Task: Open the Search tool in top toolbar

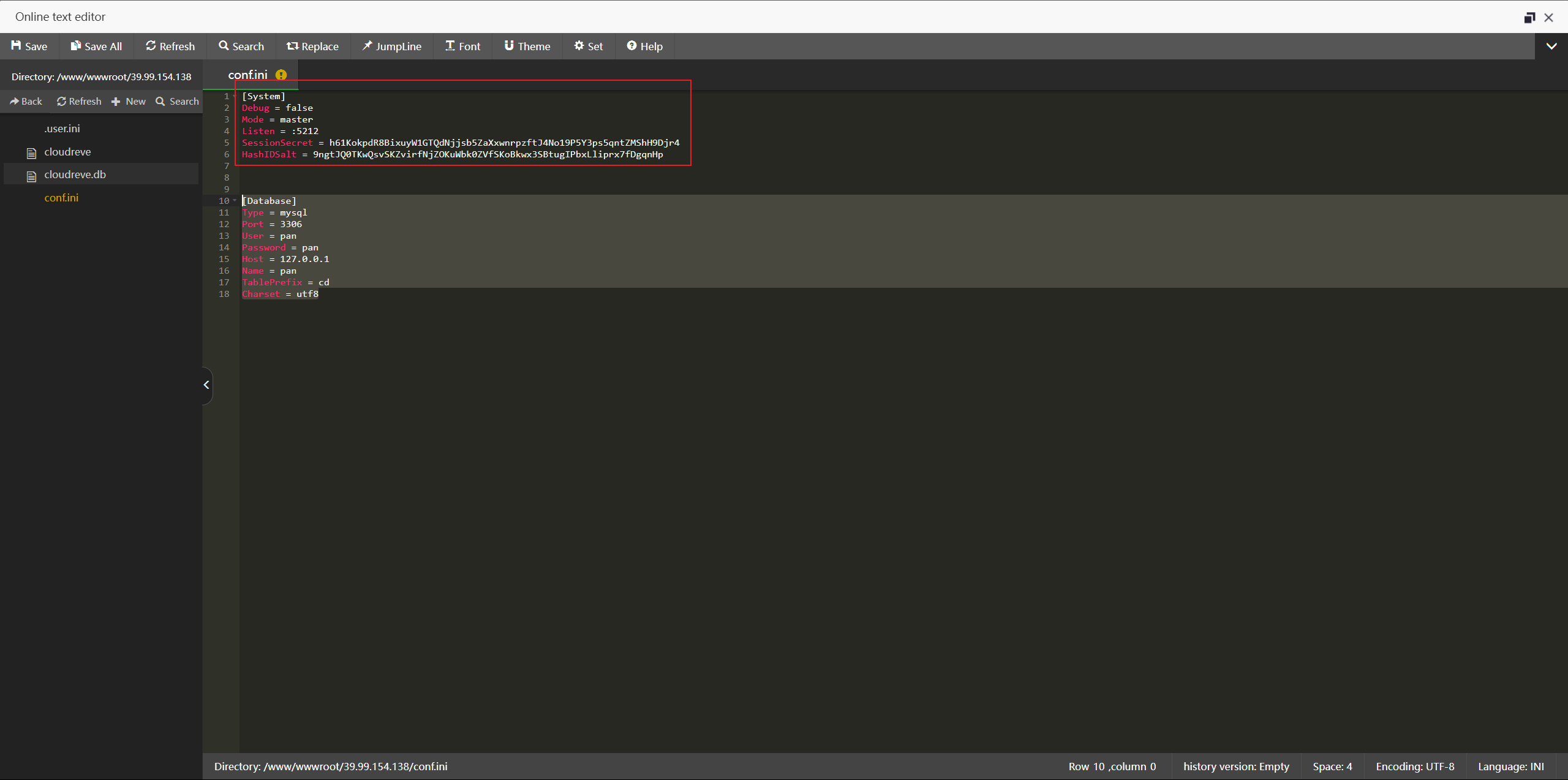Action: point(241,47)
